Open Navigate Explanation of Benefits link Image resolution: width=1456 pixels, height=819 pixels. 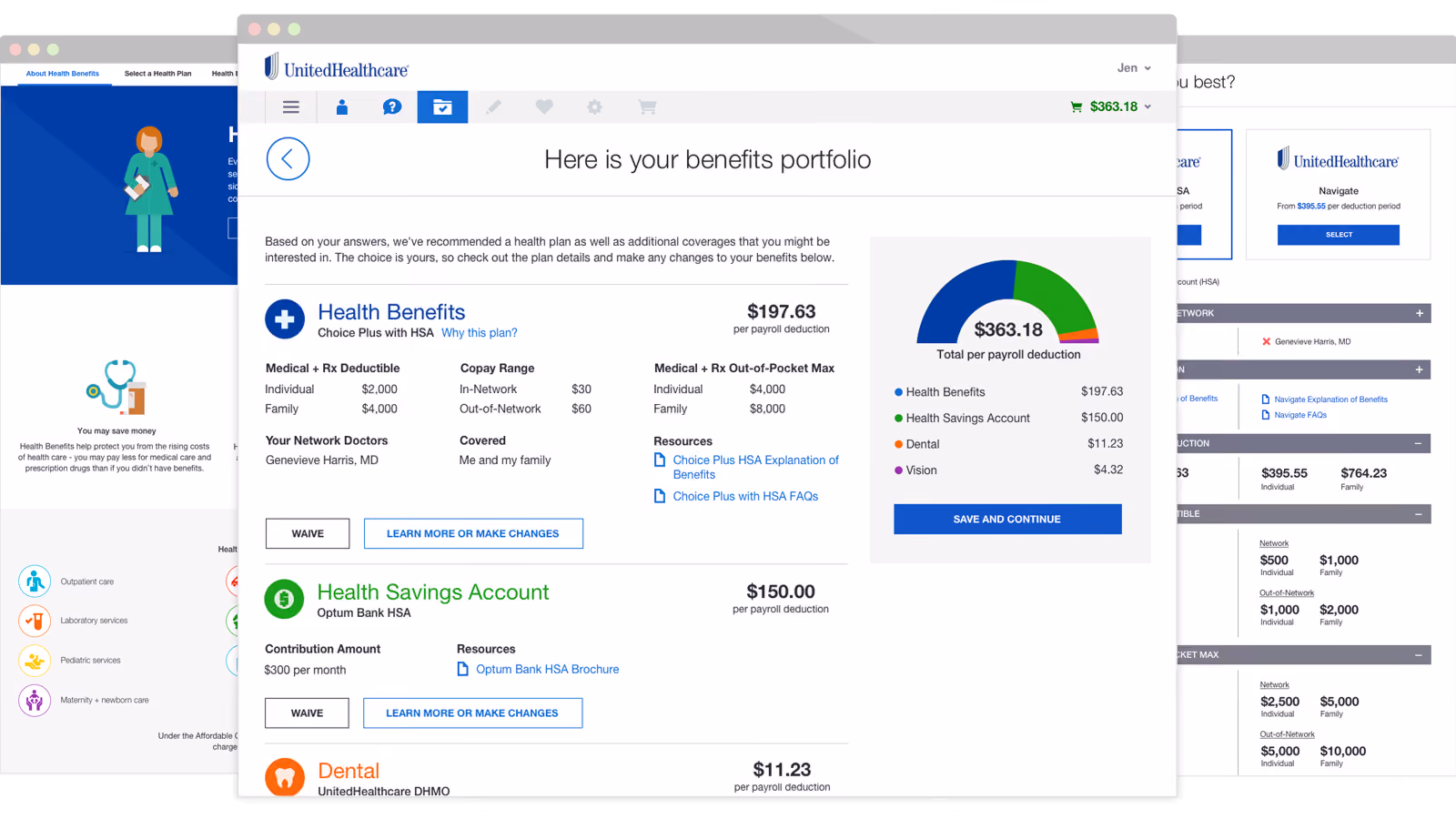(1330, 399)
